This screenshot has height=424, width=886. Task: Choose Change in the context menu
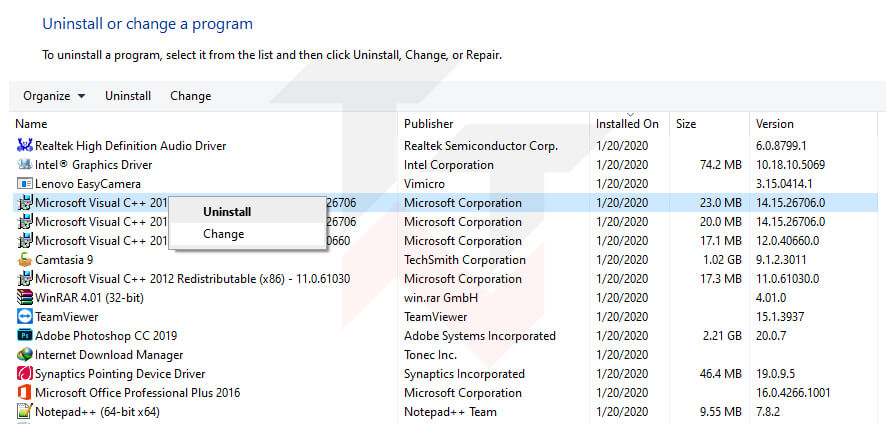224,234
